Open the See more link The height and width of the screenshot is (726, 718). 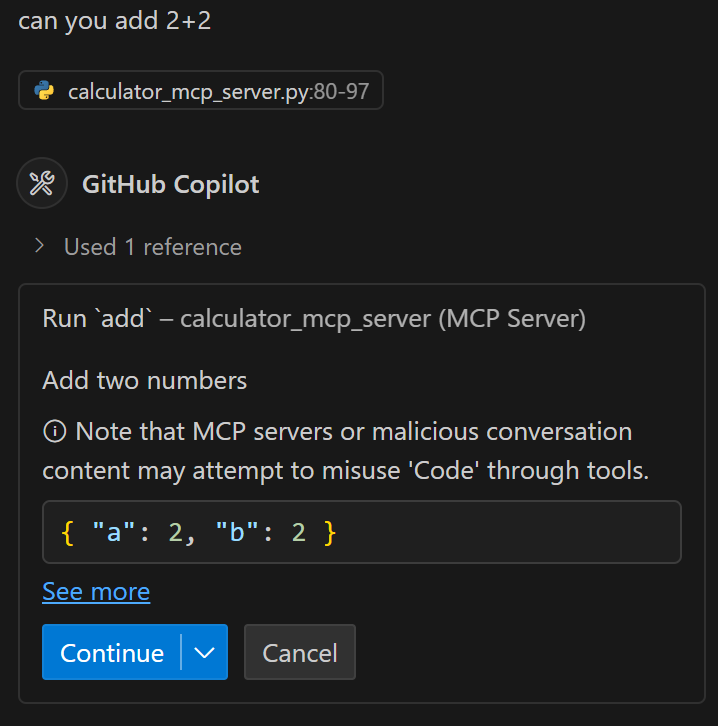[96, 592]
